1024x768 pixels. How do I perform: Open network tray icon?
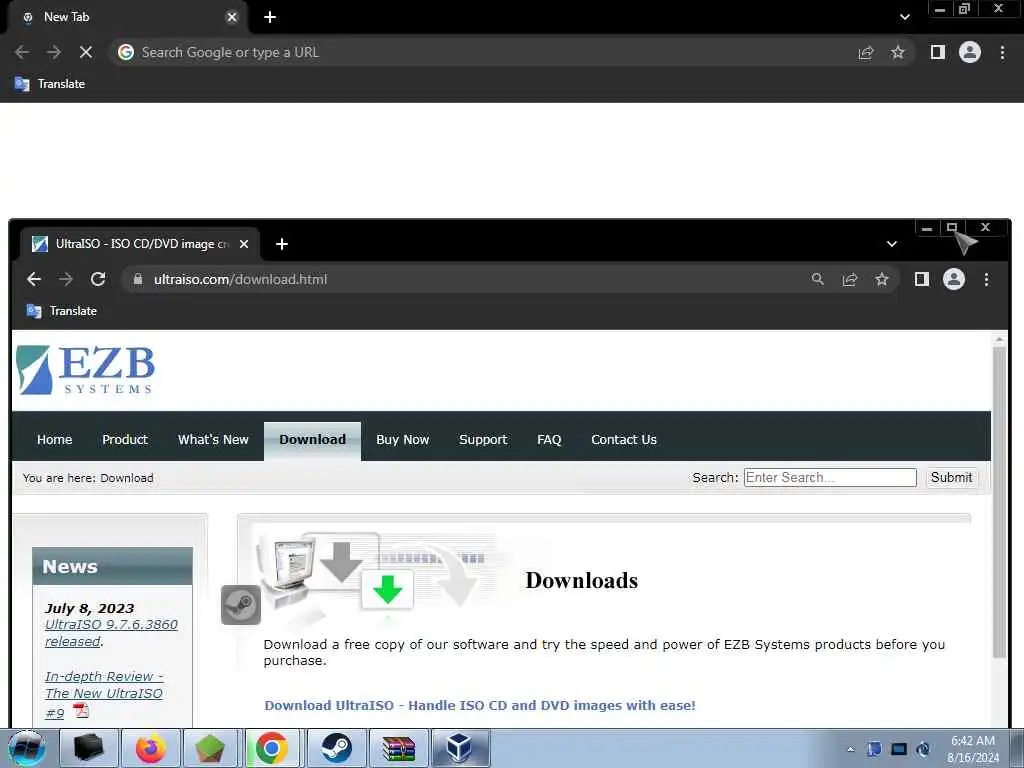tap(899, 749)
